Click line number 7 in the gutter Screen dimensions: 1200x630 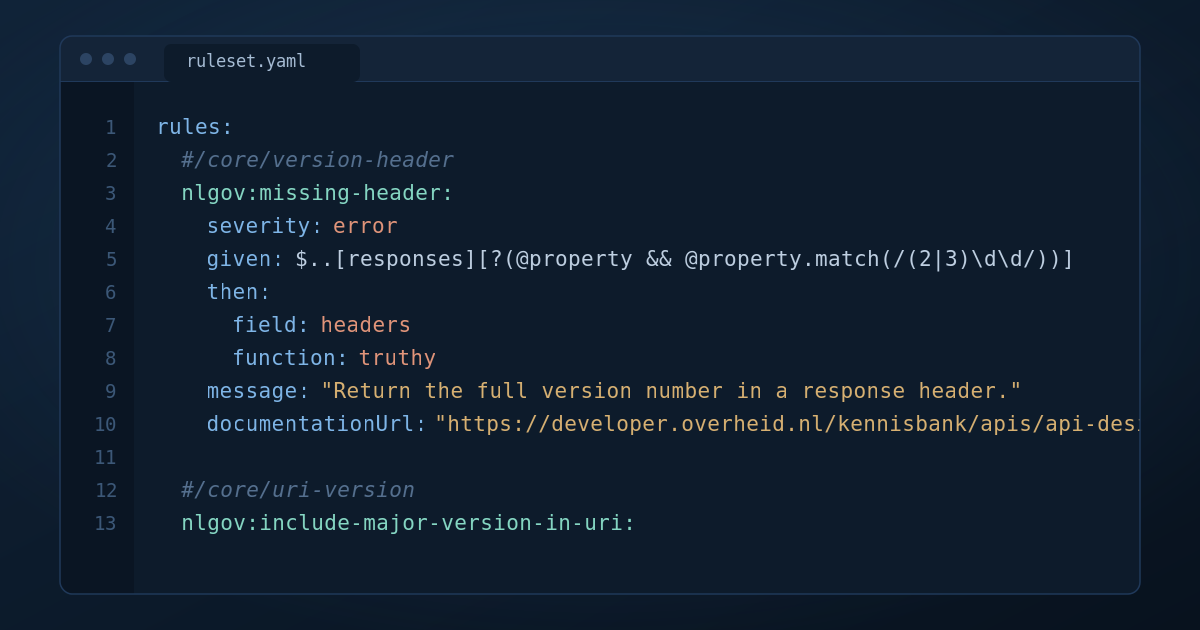point(111,325)
